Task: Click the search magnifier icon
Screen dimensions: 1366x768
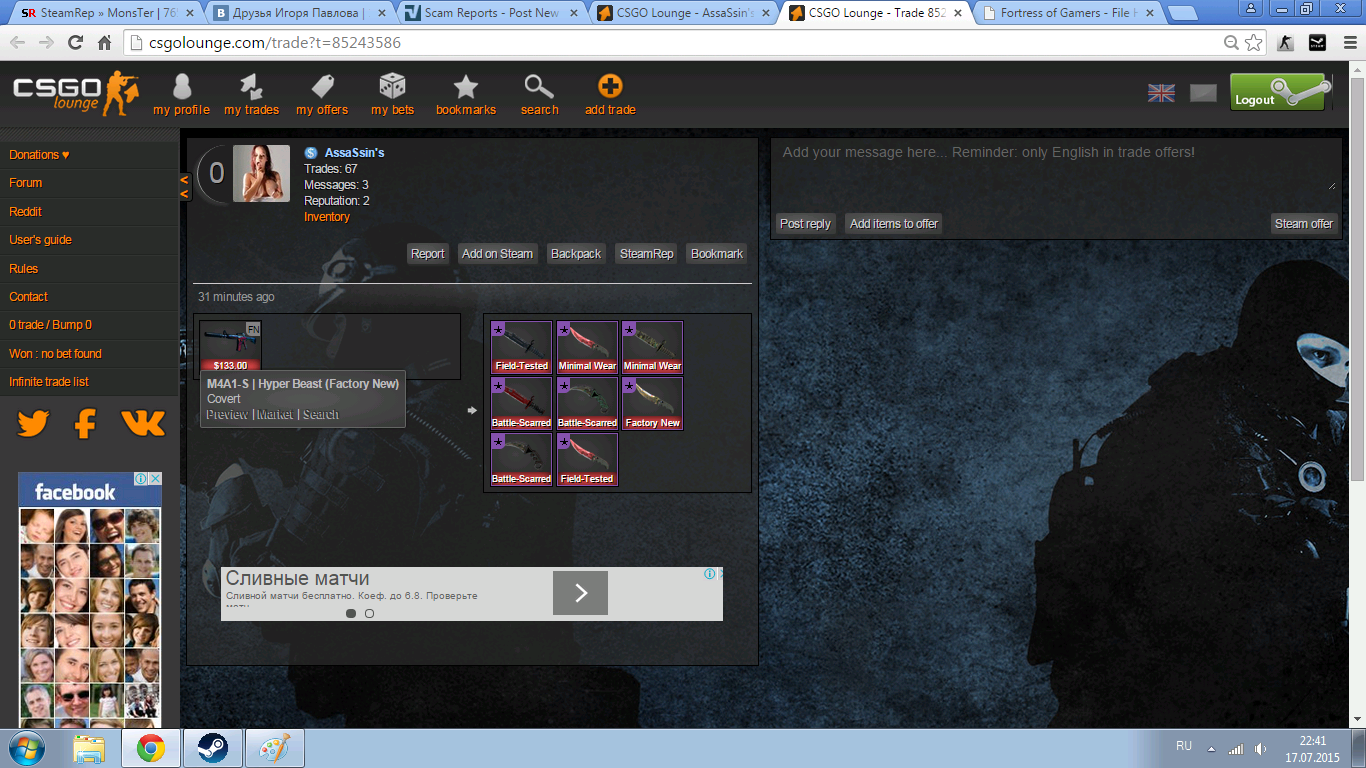Action: [x=539, y=87]
